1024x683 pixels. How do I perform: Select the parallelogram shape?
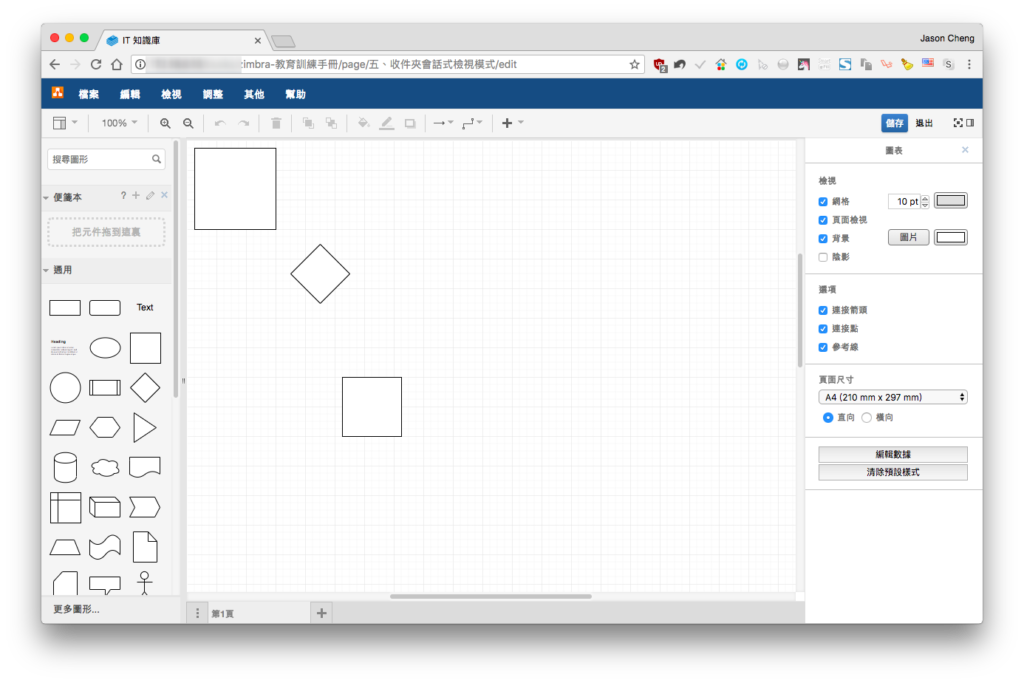[65, 428]
